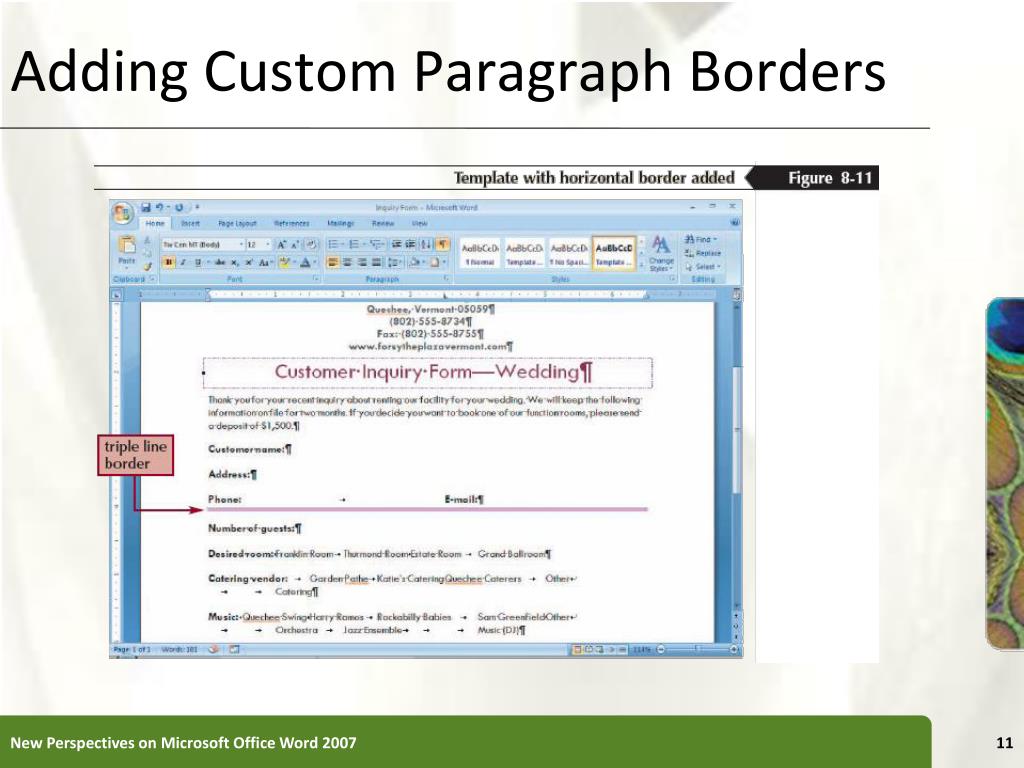The image size is (1024, 768).
Task: Open the Font dialog launcher
Action: tap(316, 279)
